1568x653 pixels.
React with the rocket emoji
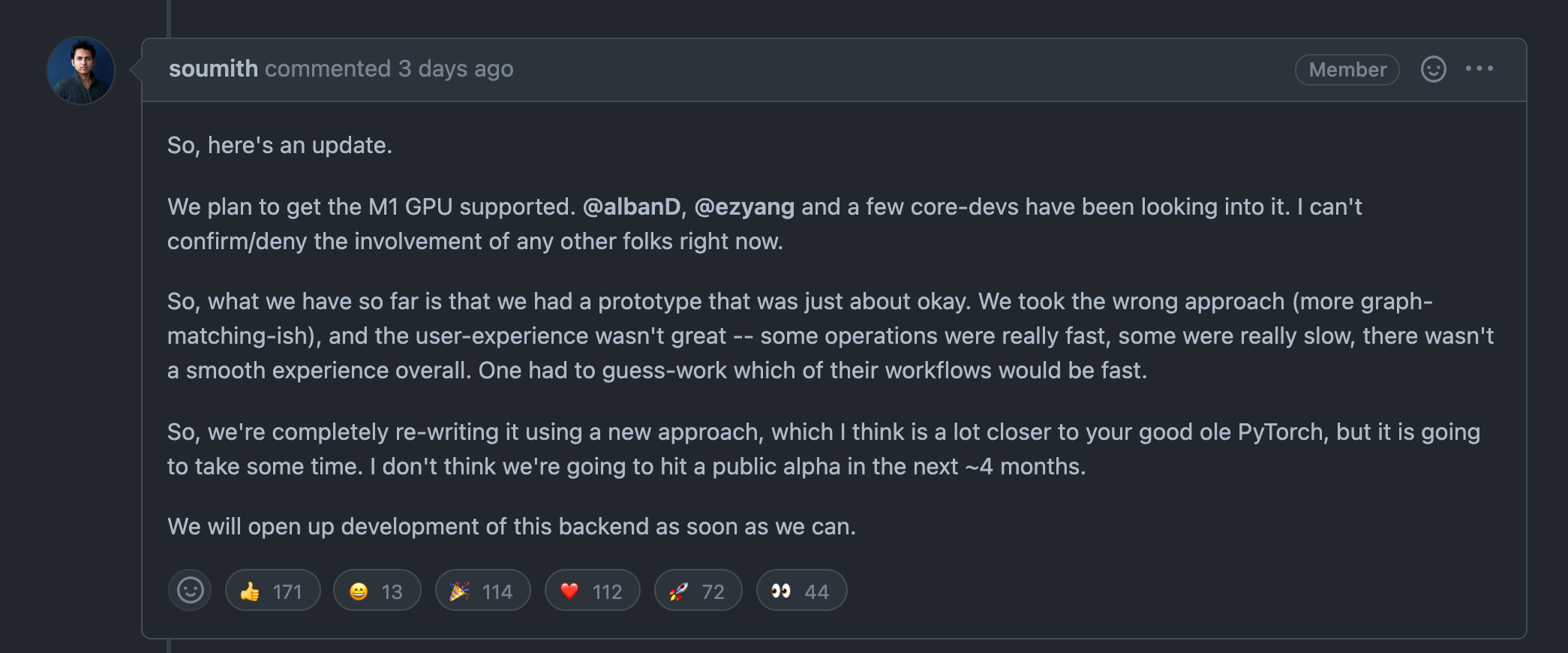click(x=698, y=591)
